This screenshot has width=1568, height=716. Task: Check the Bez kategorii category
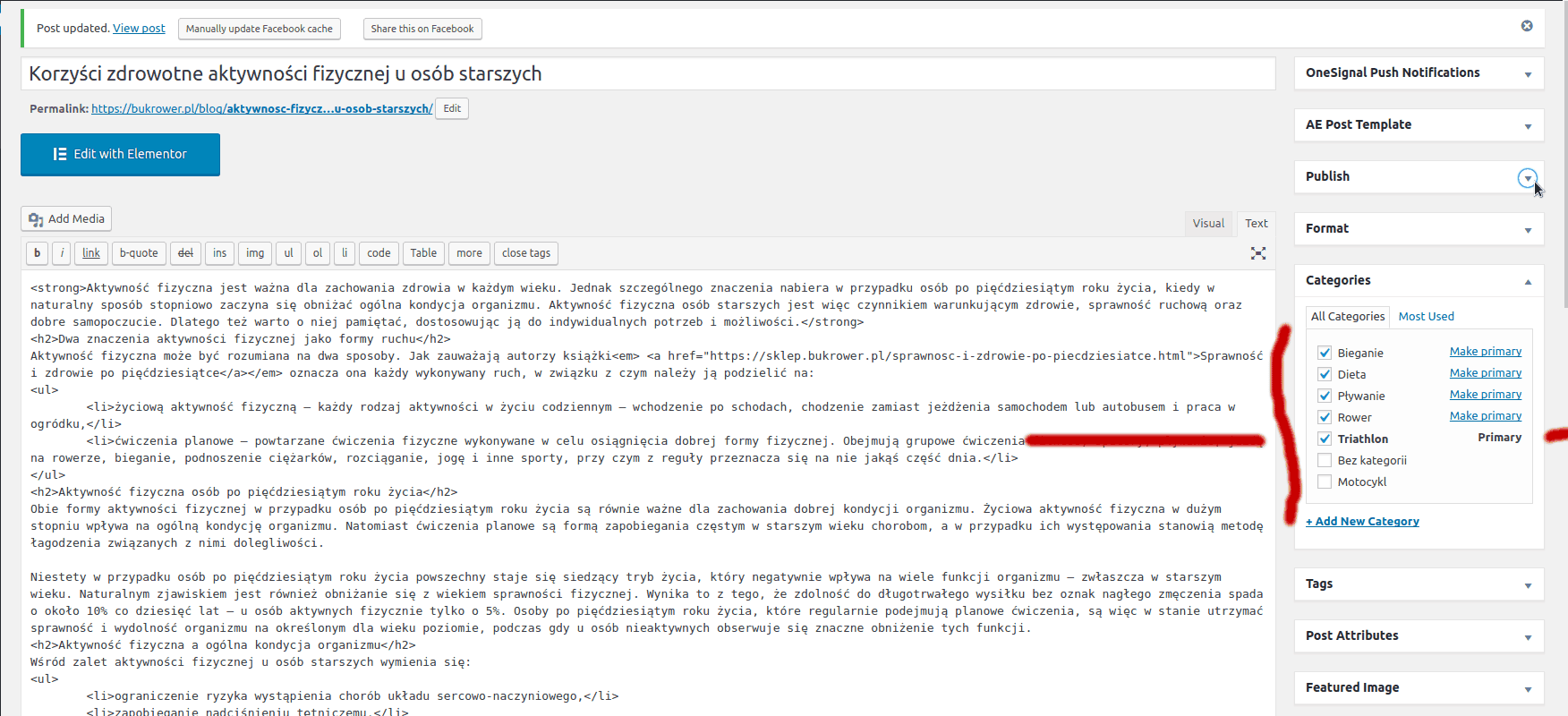click(1325, 460)
